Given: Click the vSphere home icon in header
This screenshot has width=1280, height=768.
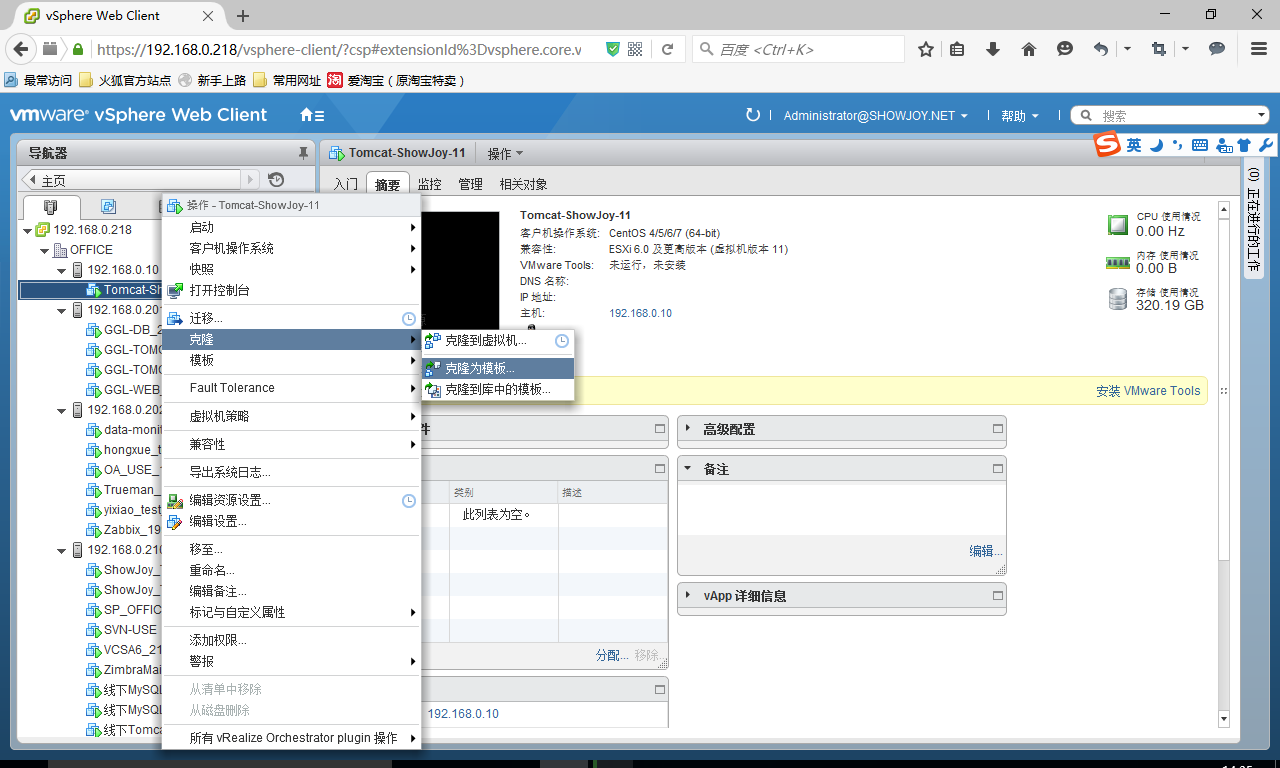Looking at the screenshot, I should click(x=312, y=115).
